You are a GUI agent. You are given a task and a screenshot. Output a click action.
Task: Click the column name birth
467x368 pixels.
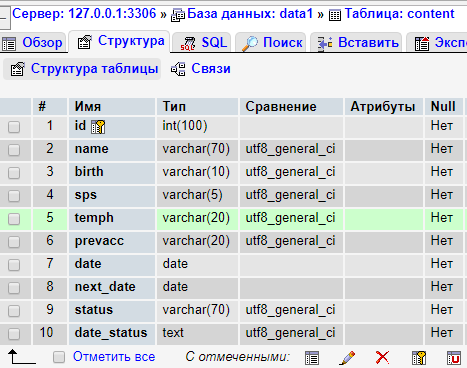(89, 172)
